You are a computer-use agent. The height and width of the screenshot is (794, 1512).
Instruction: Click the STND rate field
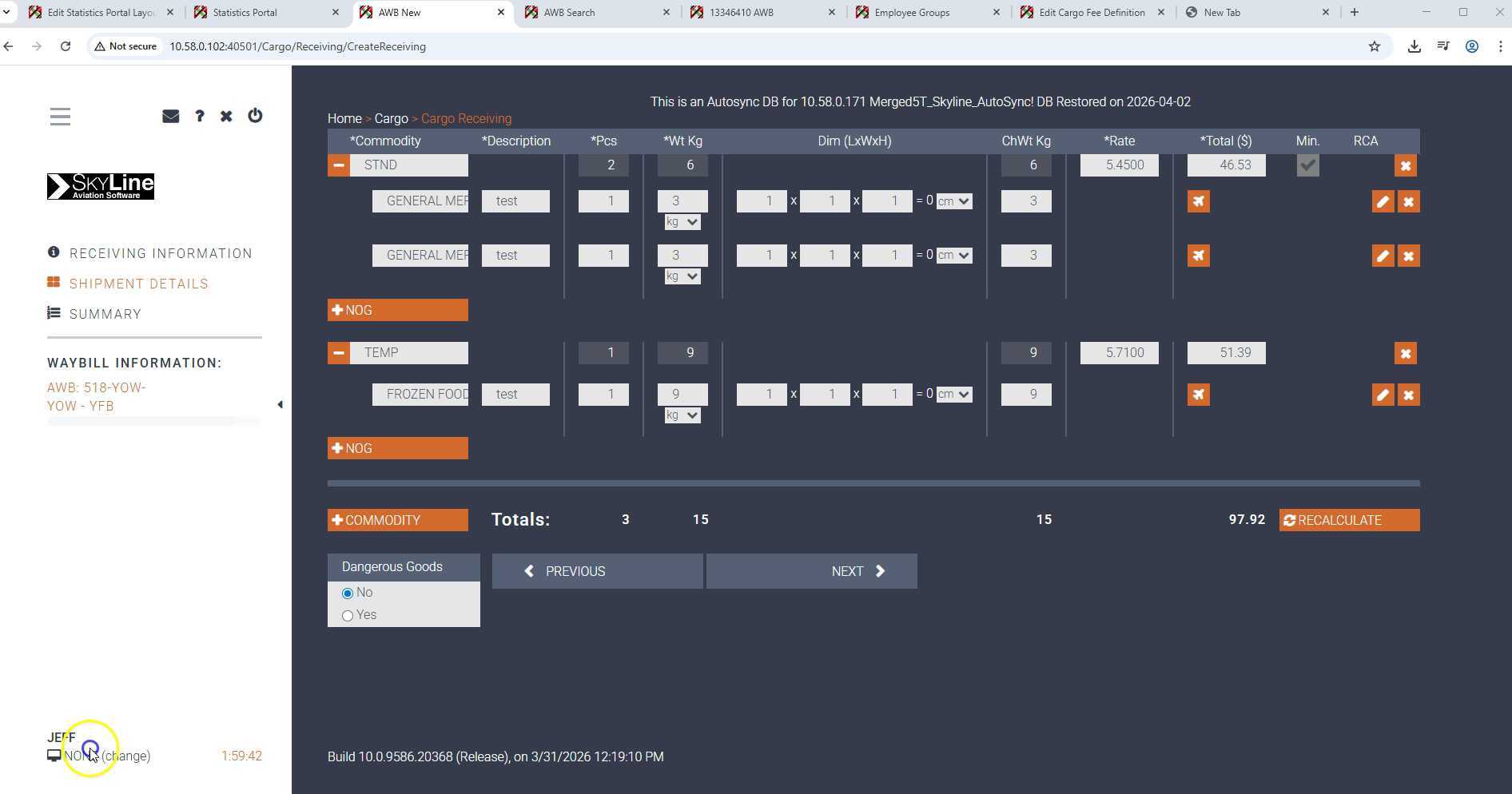coord(1120,165)
